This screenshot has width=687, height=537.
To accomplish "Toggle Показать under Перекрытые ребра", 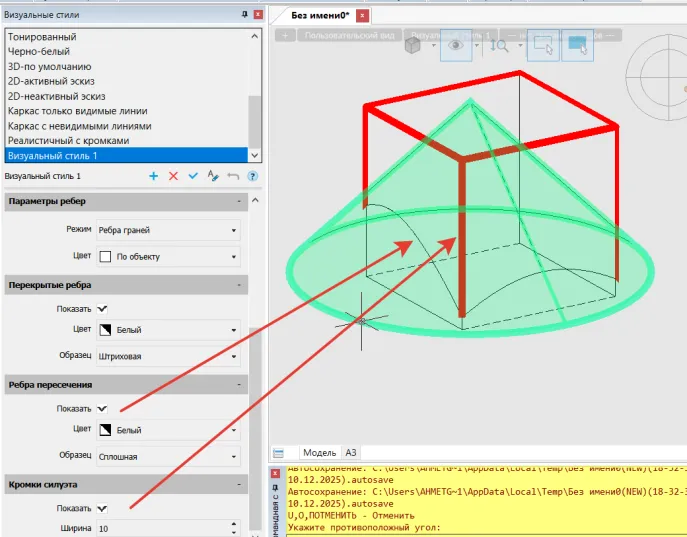I will 102,309.
